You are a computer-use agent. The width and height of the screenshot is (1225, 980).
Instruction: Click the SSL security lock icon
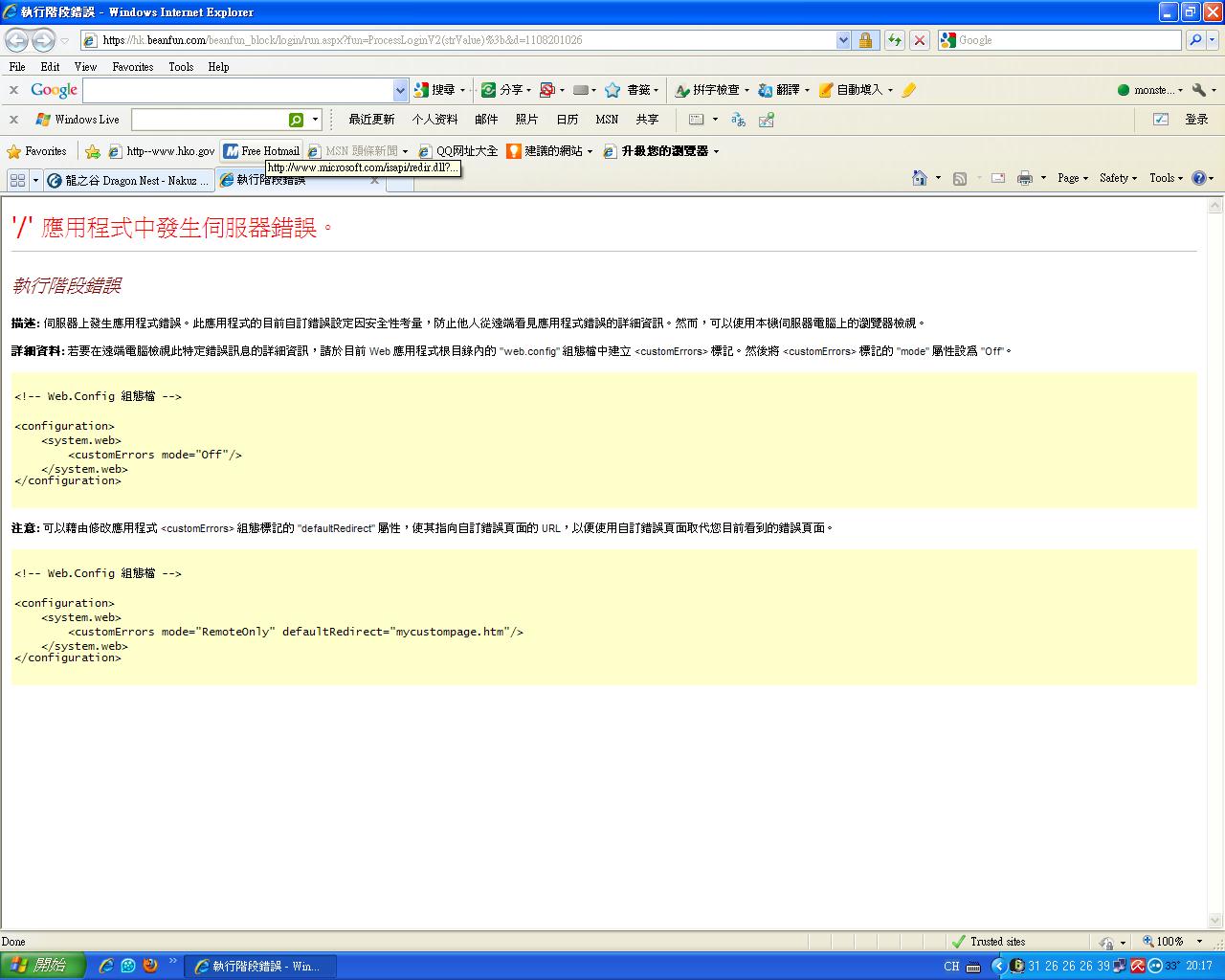tap(865, 40)
